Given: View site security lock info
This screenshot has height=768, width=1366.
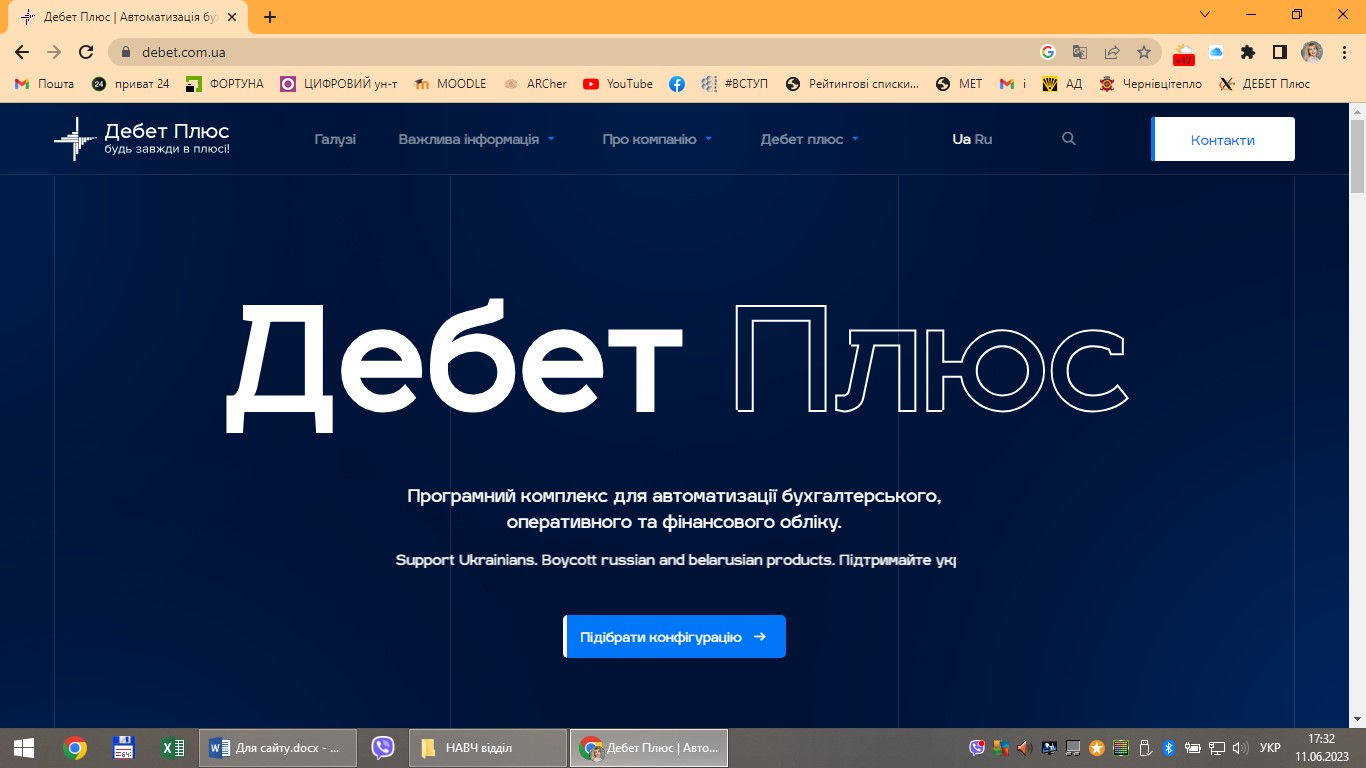Looking at the screenshot, I should (x=126, y=52).
